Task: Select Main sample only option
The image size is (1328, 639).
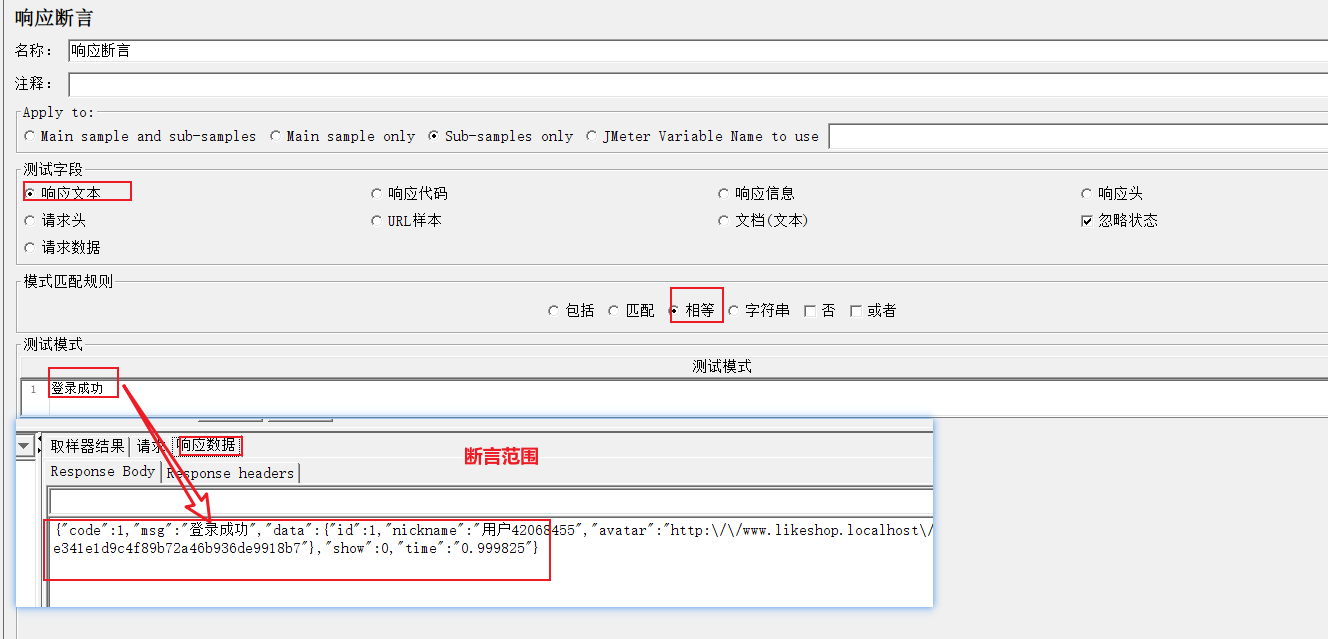Action: pyautogui.click(x=342, y=136)
